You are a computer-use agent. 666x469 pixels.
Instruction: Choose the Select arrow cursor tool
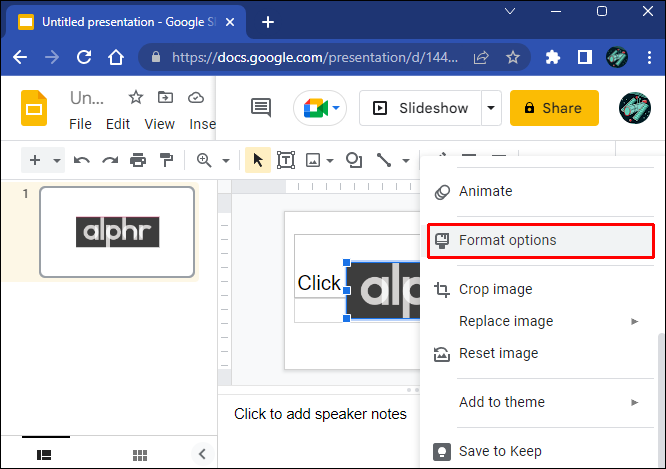pos(258,160)
